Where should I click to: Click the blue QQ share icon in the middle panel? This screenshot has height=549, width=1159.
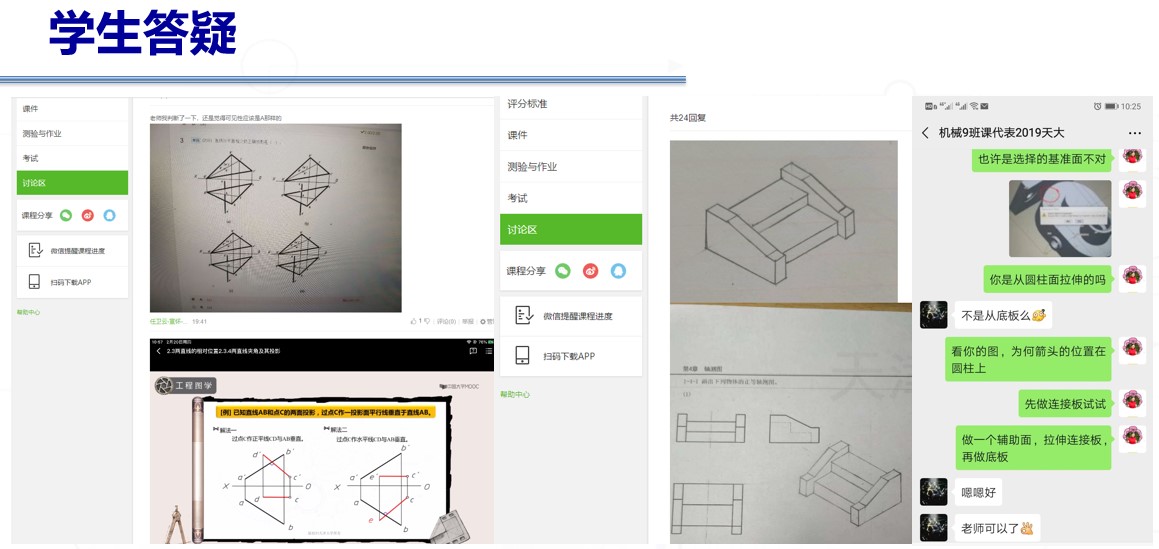pos(618,271)
